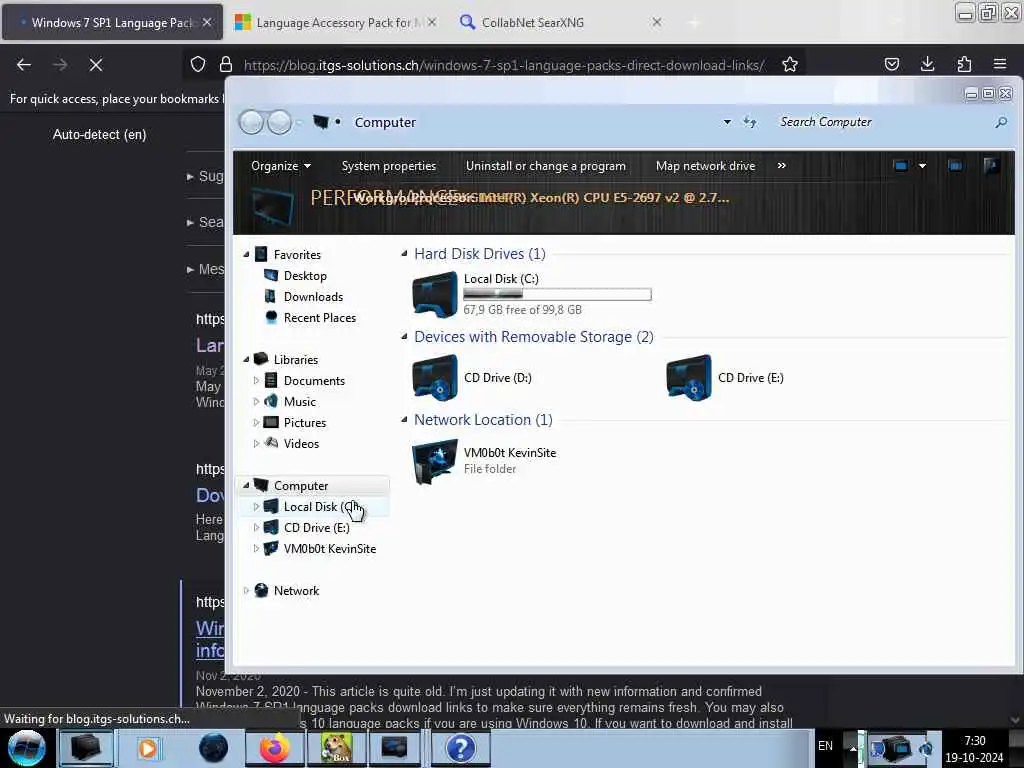Expand the Documents library node
Viewport: 1024px width, 768px height.
click(256, 380)
